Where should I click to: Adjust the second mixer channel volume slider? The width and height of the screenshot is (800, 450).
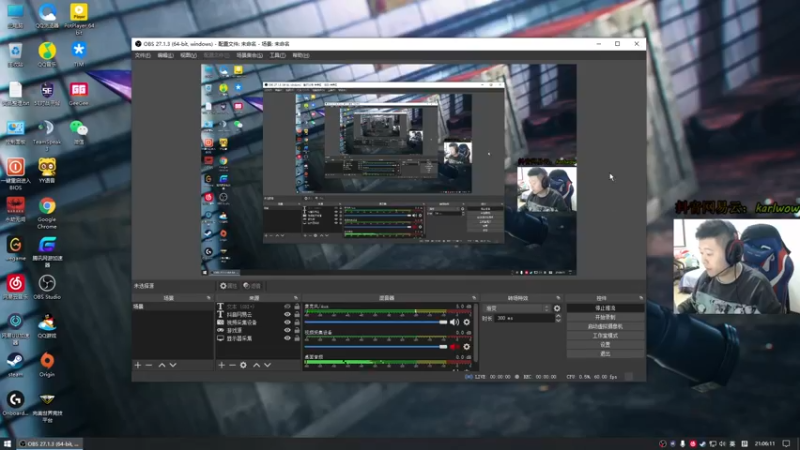coord(376,347)
